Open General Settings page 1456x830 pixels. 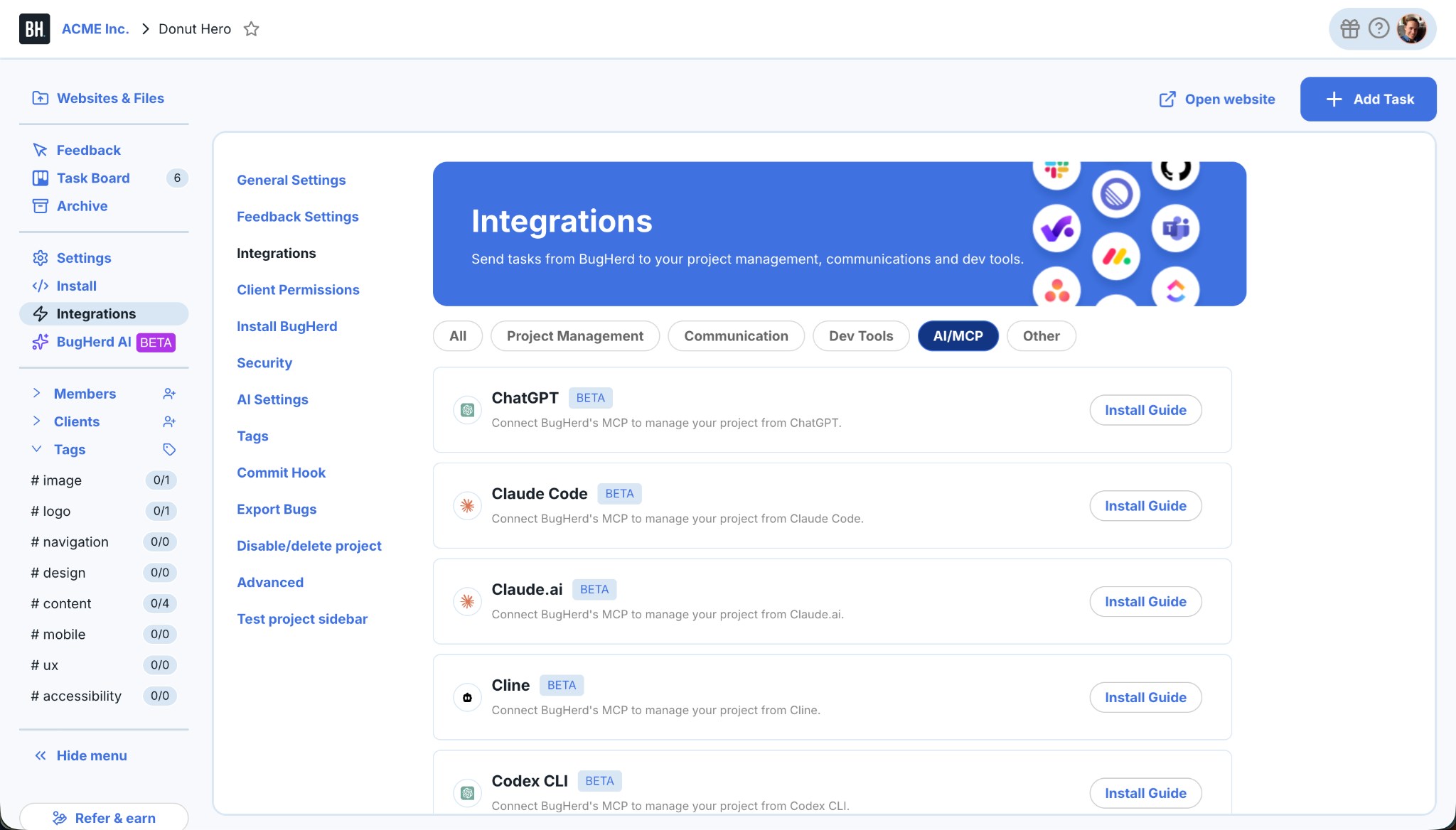click(x=291, y=180)
